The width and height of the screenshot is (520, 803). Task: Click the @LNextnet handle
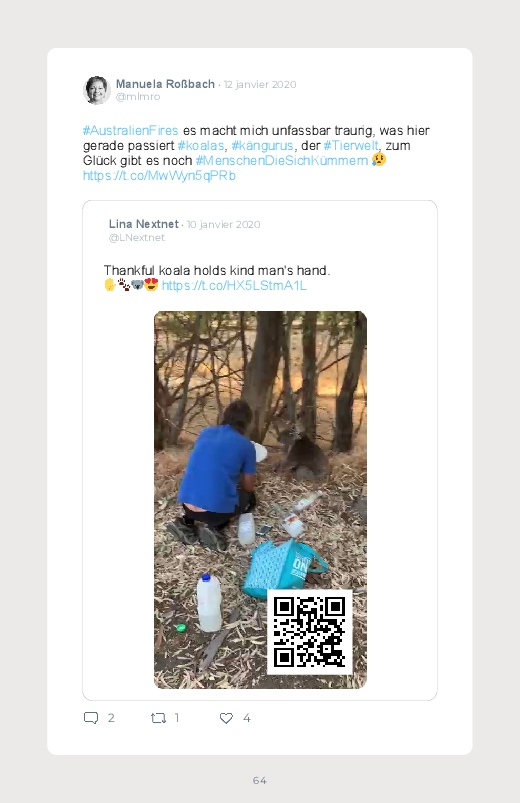pyautogui.click(x=137, y=238)
